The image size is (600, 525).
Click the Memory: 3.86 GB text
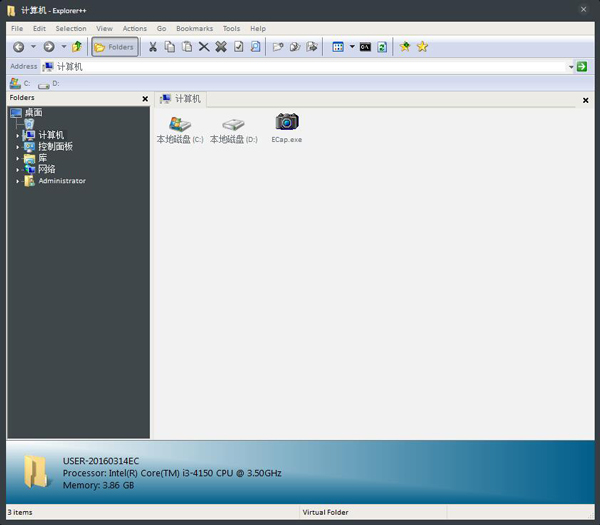(x=98, y=485)
